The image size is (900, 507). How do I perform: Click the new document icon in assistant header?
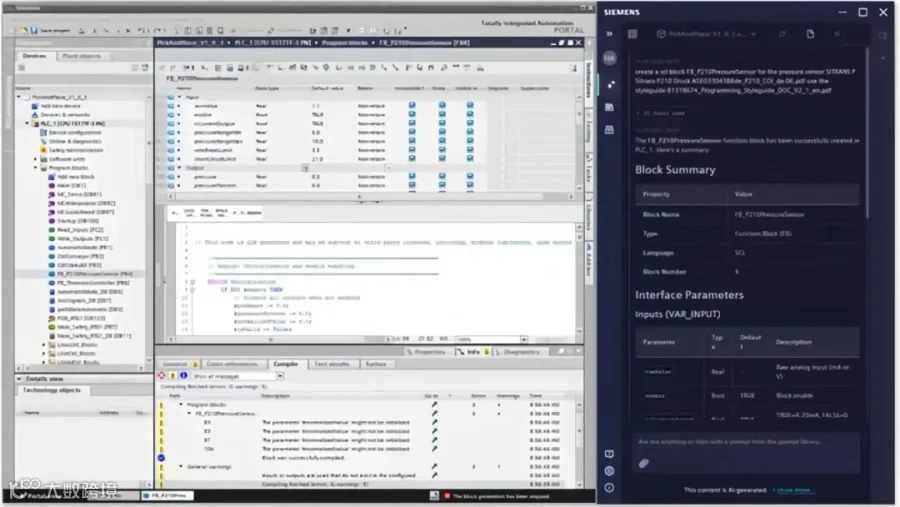pos(810,34)
